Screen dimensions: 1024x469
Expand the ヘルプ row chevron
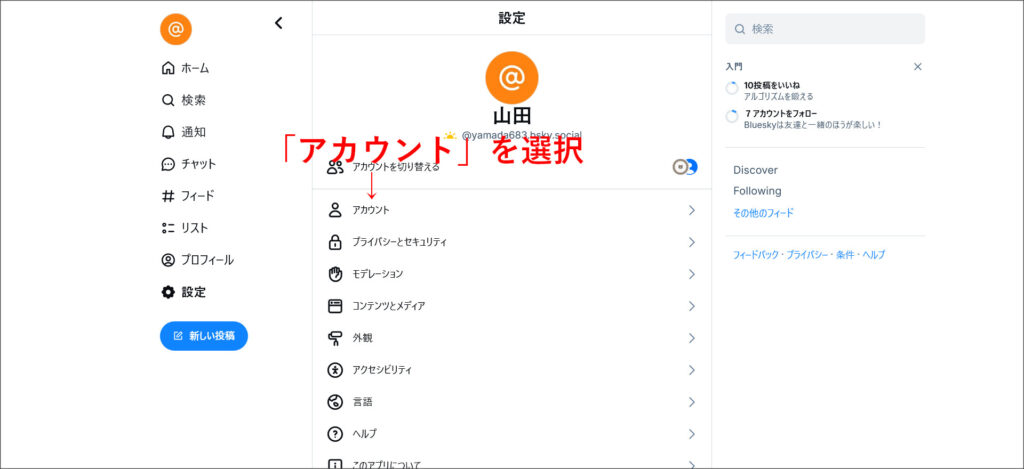click(692, 434)
